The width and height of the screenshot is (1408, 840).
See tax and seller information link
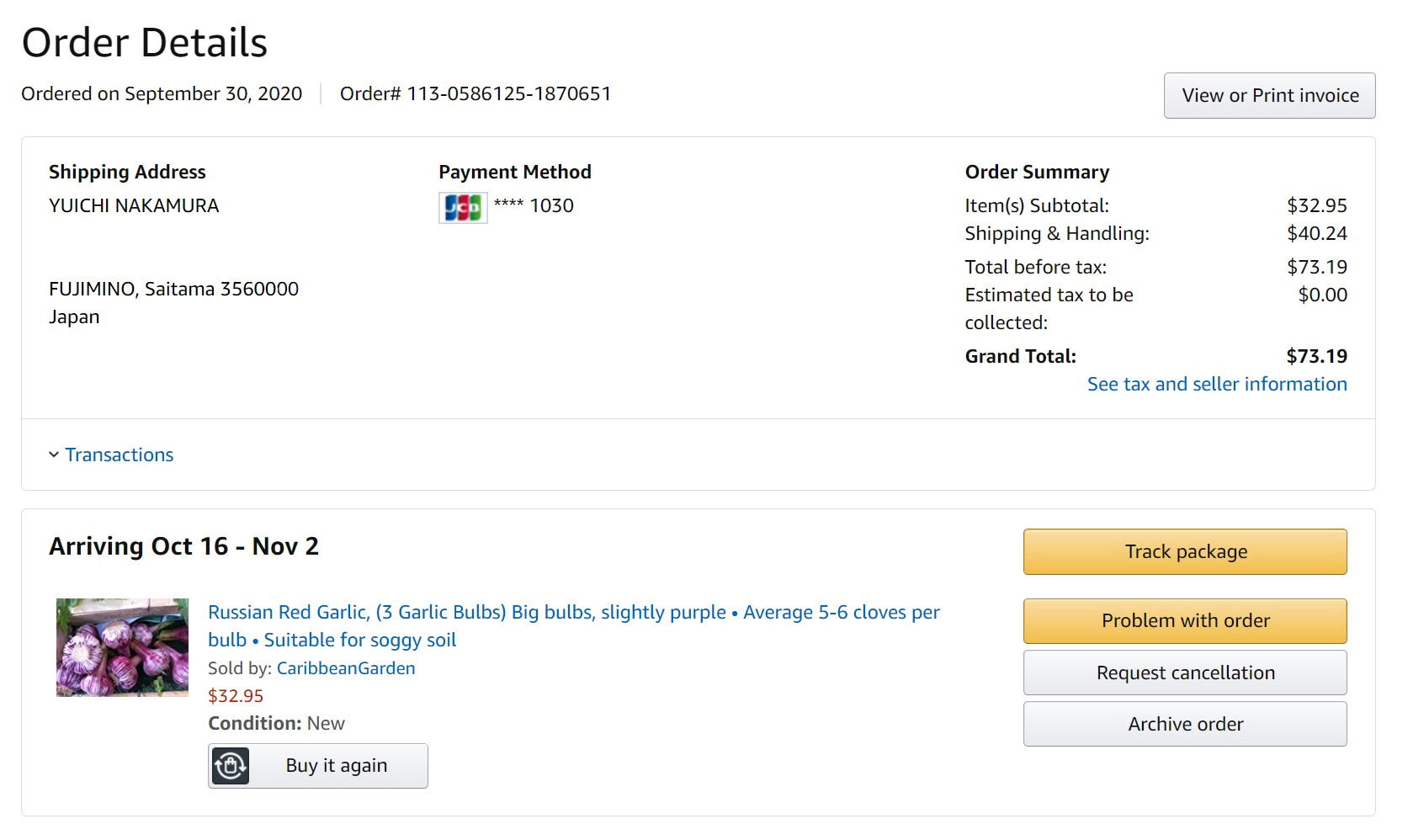click(x=1217, y=384)
